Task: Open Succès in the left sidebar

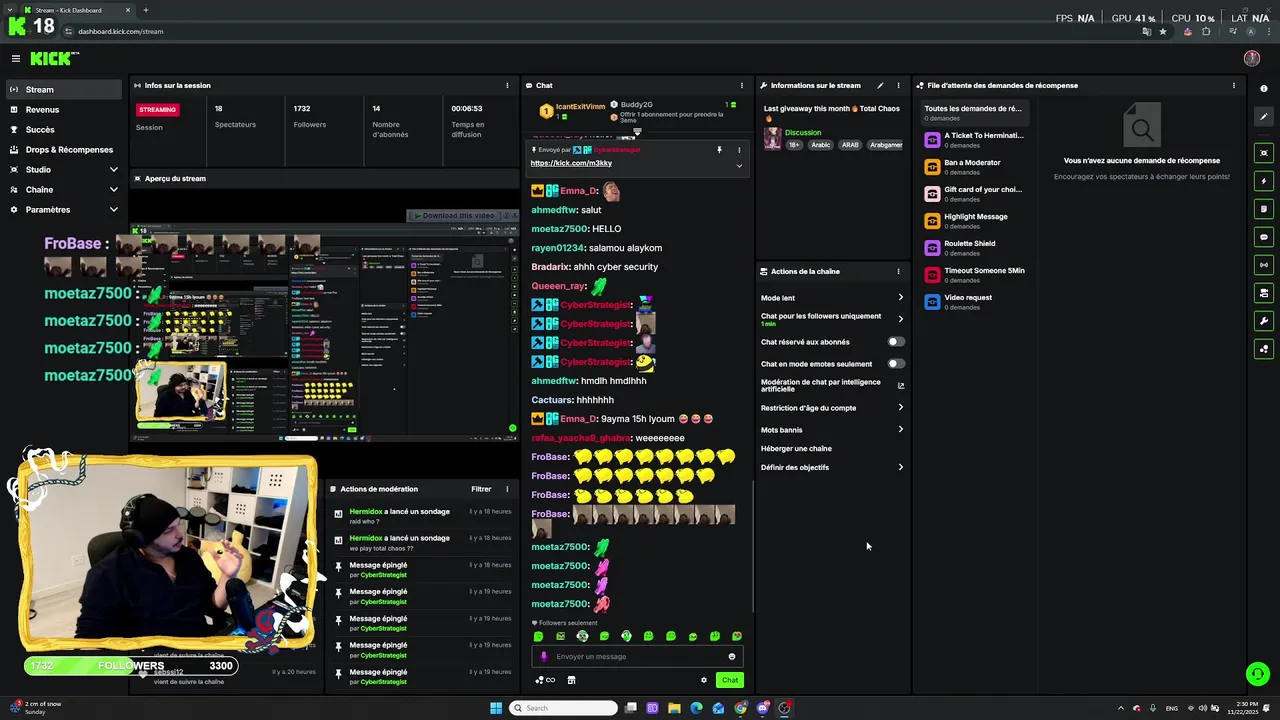Action: pyautogui.click(x=64, y=130)
